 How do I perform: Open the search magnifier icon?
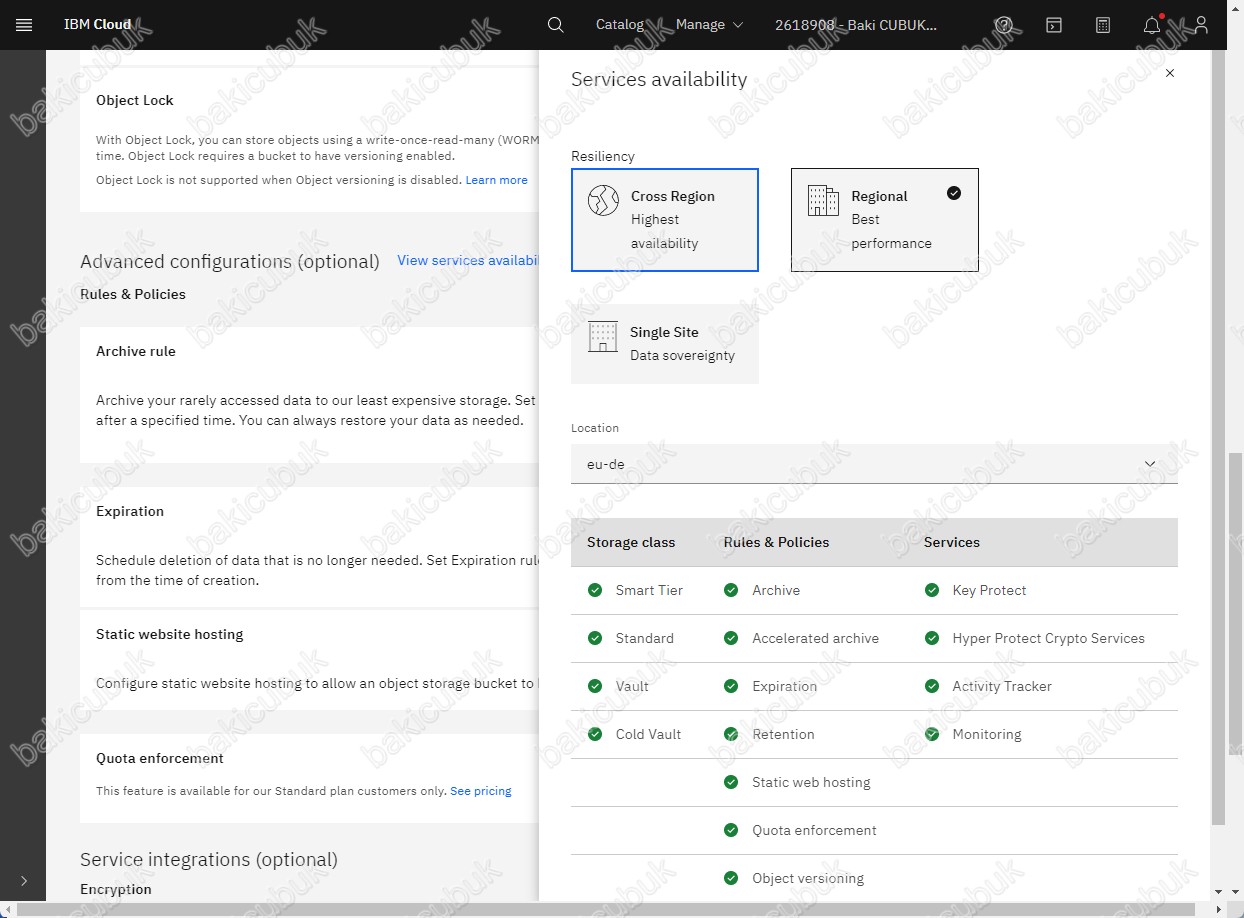[x=556, y=25]
